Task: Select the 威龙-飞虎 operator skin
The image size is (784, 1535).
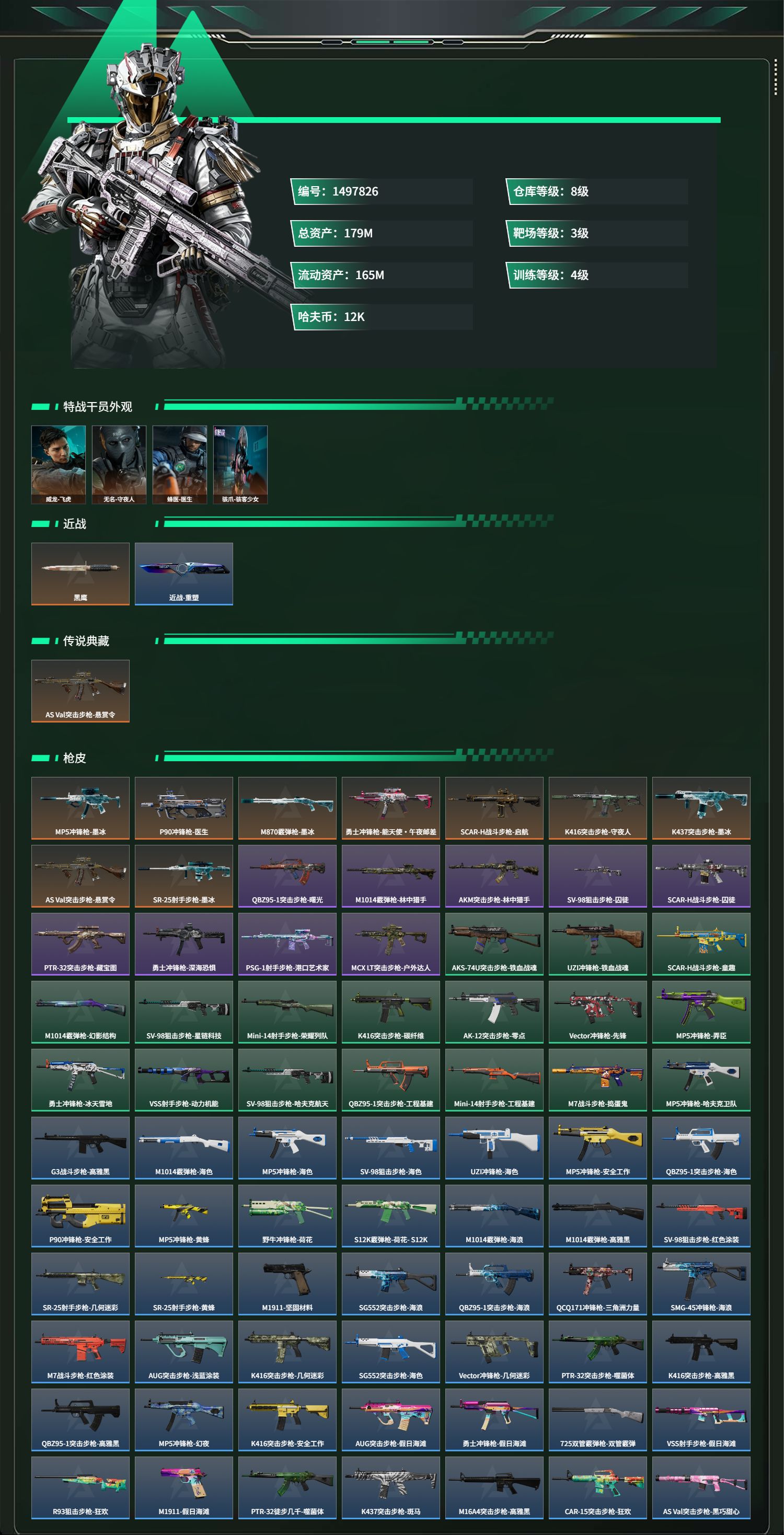Action: pos(59,464)
